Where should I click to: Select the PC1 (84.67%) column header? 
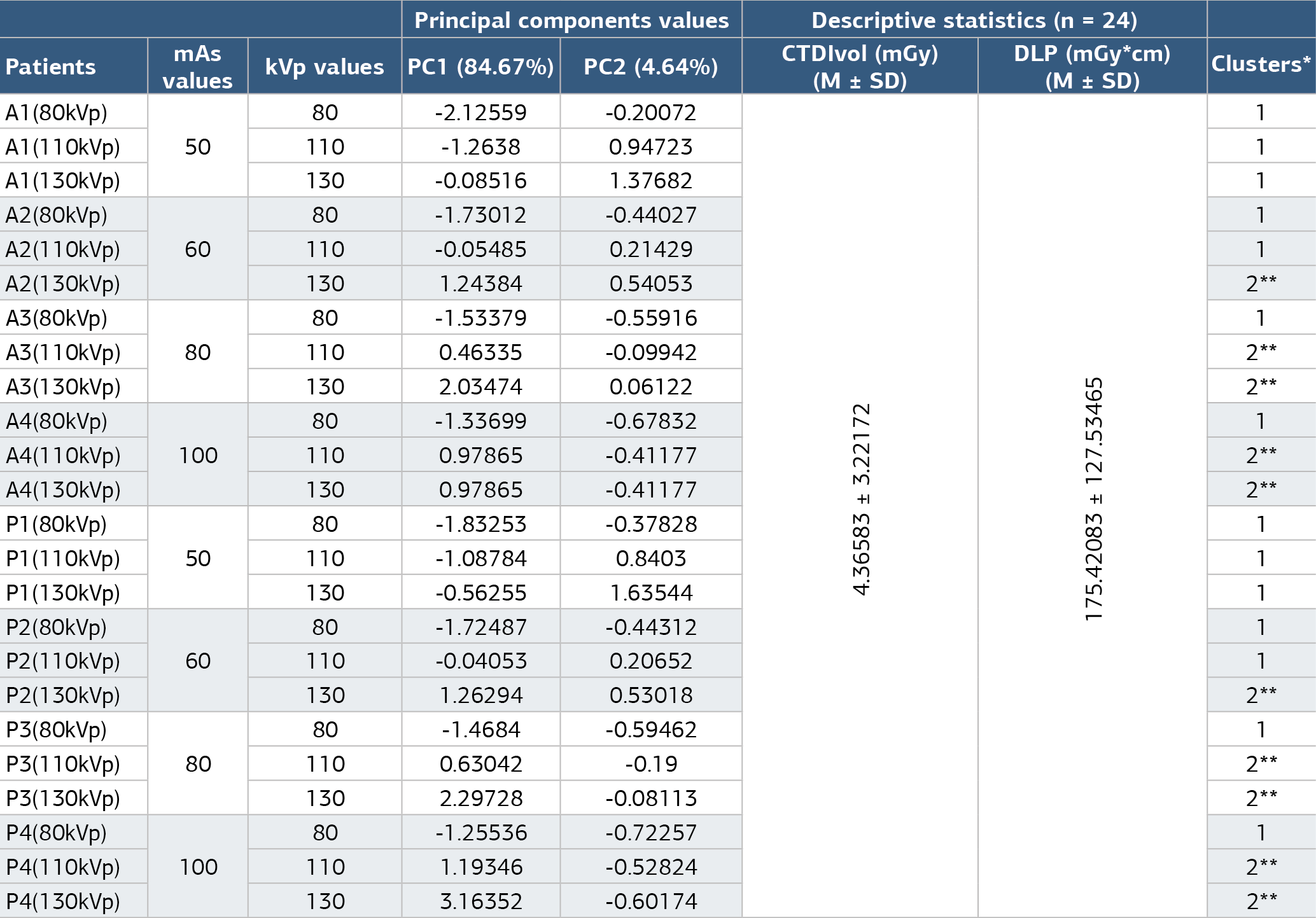(x=480, y=66)
